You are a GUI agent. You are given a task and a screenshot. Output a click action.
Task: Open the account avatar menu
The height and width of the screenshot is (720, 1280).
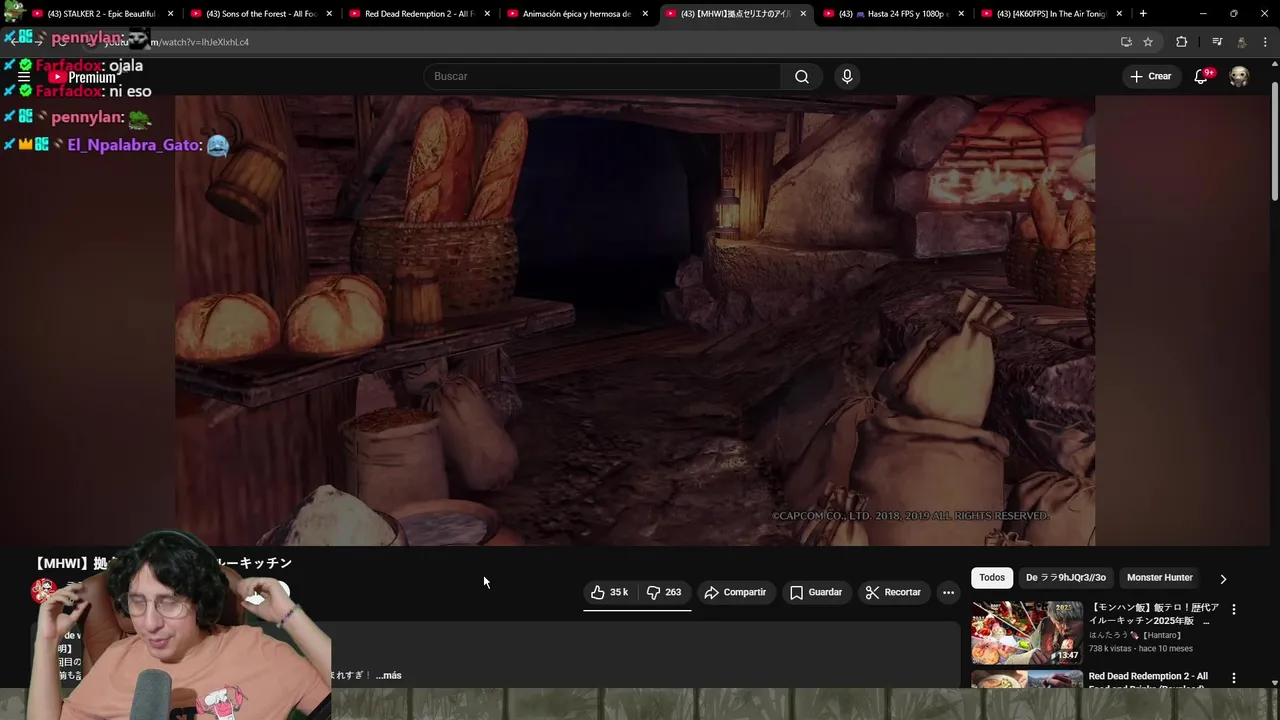[1239, 77]
